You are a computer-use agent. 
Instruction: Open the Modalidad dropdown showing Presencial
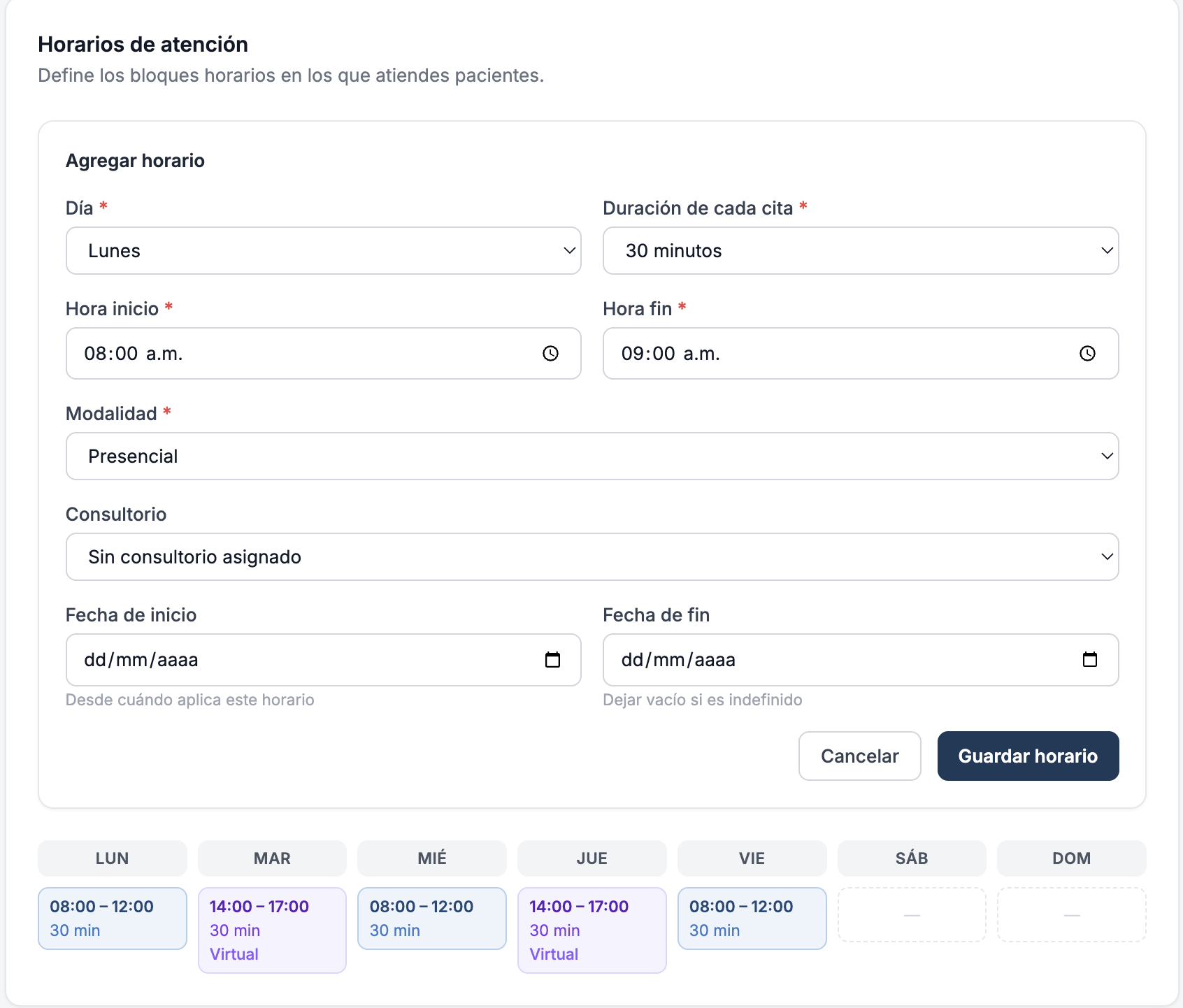(x=591, y=456)
